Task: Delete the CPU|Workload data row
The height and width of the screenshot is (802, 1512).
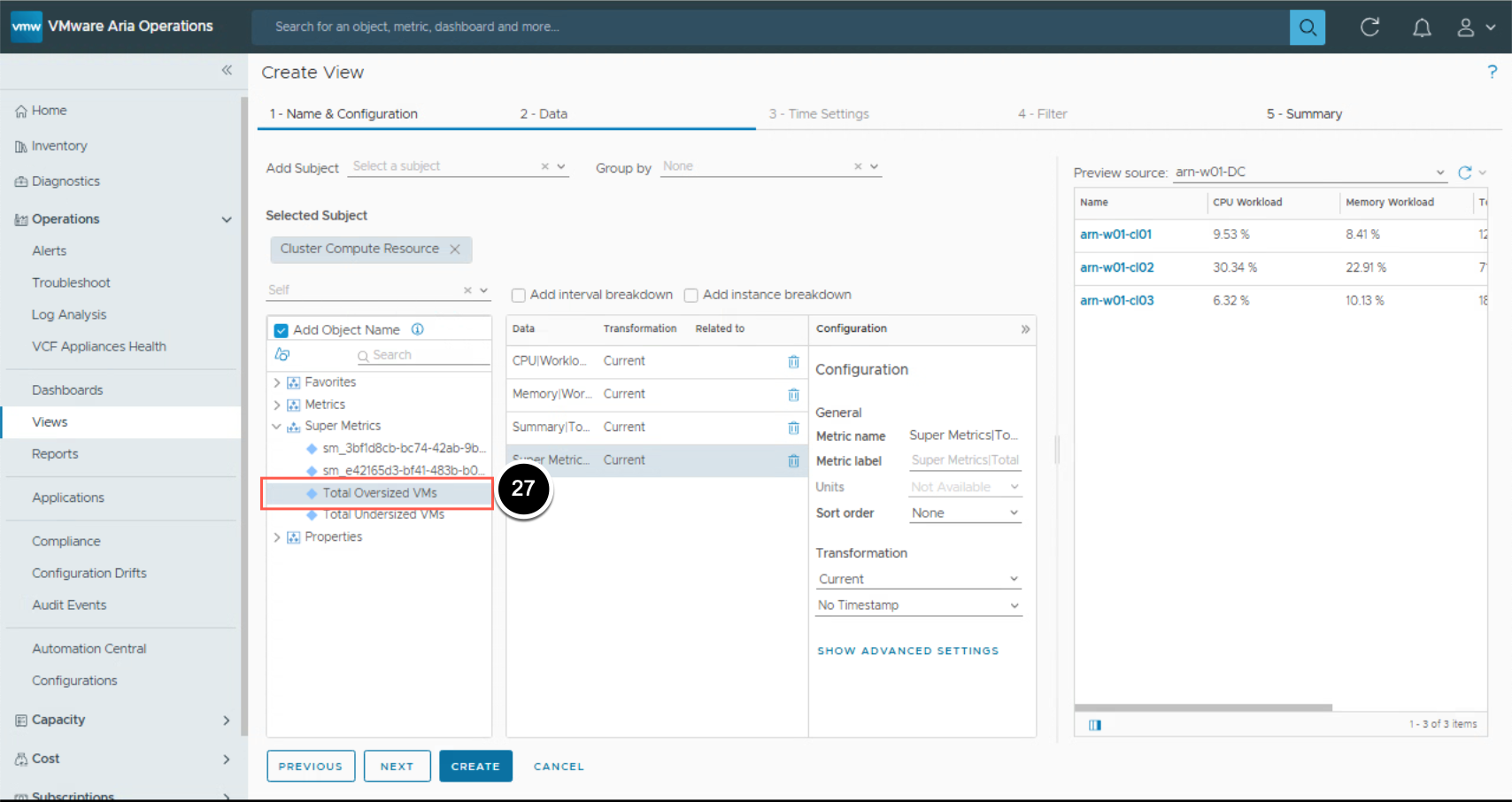Action: click(793, 361)
